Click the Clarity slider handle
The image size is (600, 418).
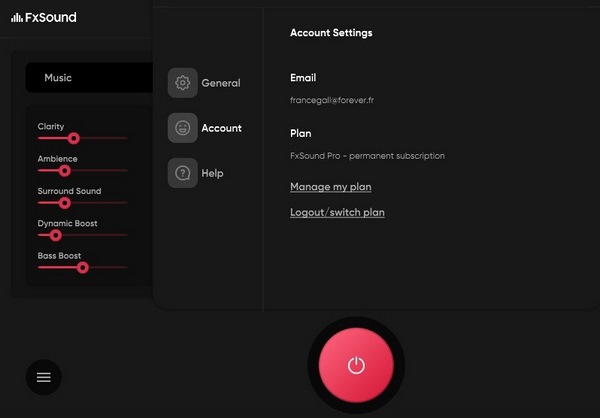(x=73, y=138)
